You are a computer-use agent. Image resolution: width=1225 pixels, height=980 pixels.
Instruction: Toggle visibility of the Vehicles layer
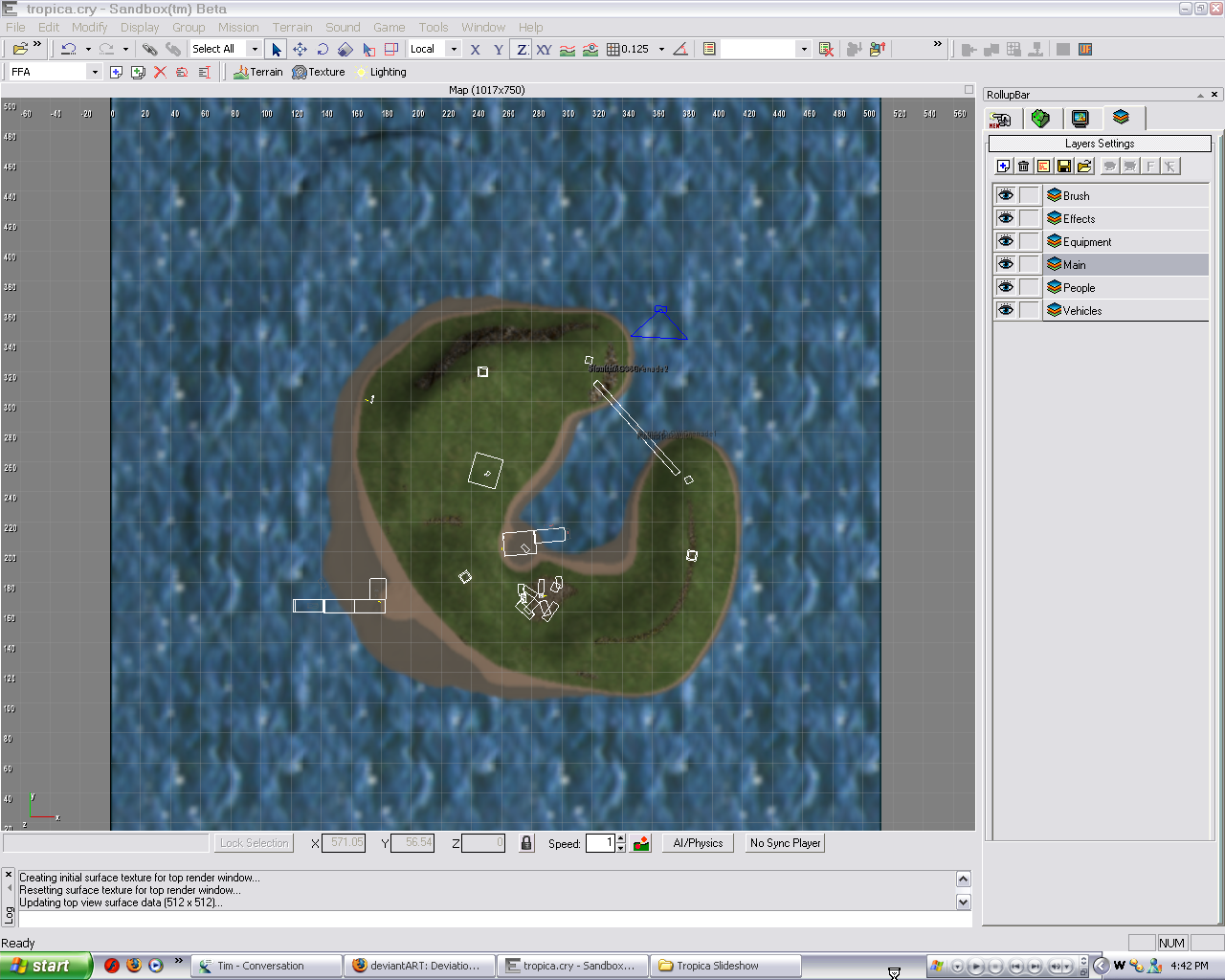(1005, 310)
